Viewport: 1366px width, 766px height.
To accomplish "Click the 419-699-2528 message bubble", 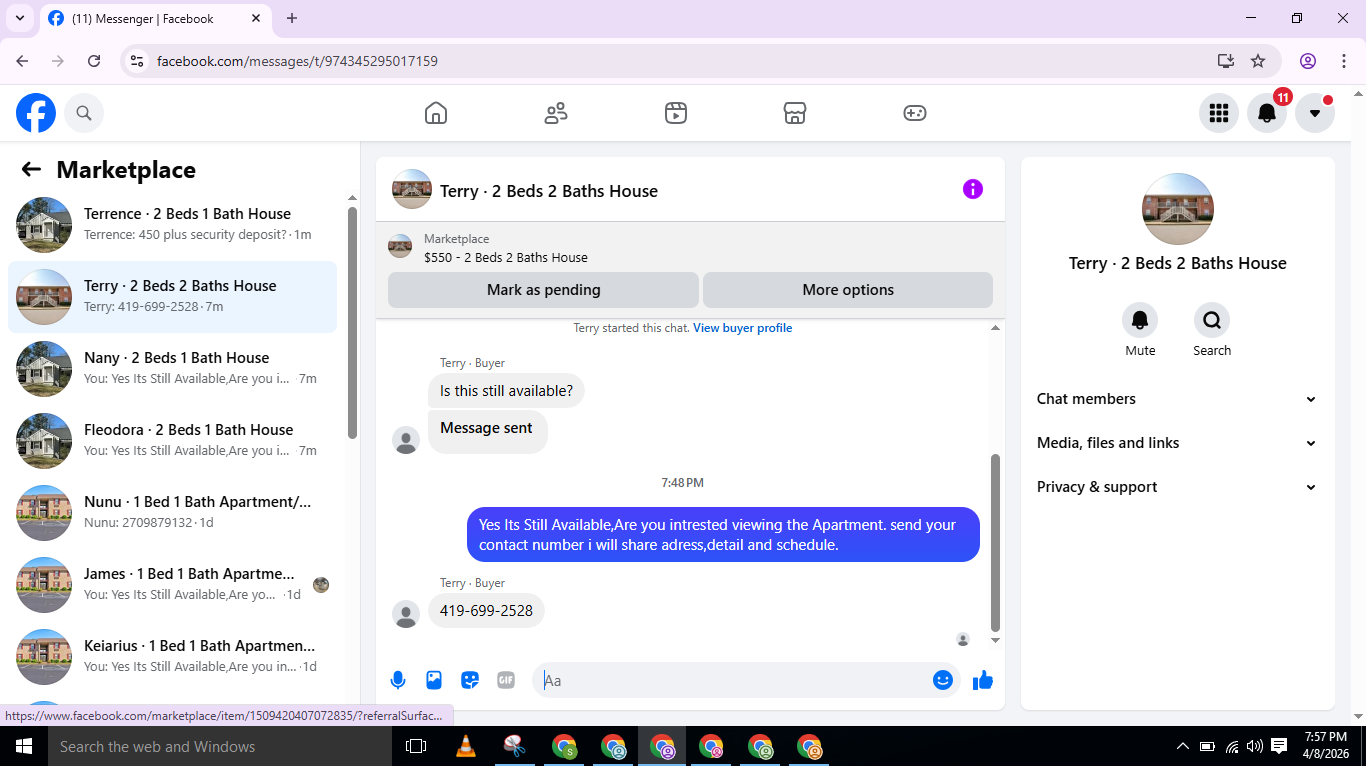I will 486,611.
